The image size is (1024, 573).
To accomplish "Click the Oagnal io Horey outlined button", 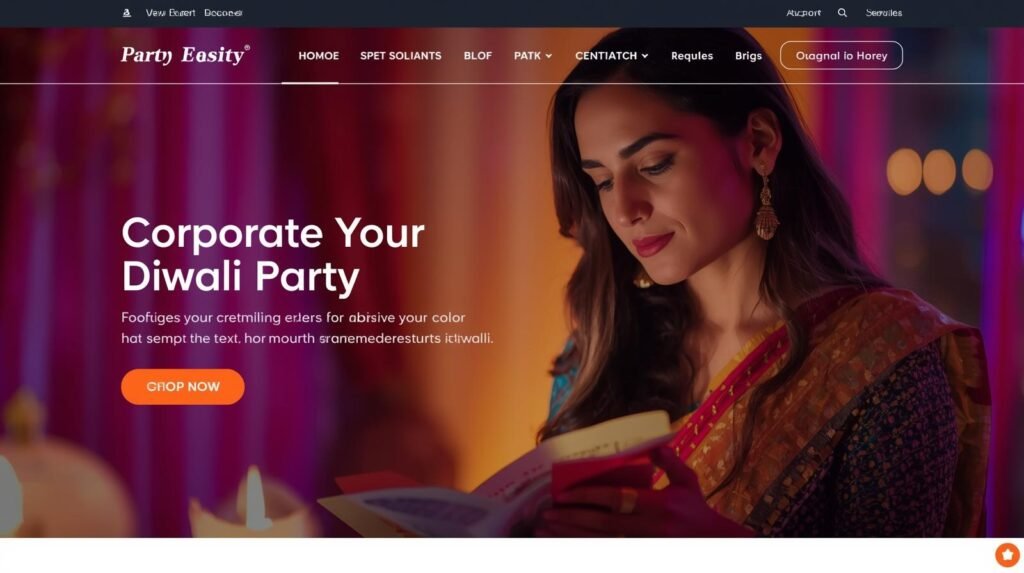I will tap(841, 56).
